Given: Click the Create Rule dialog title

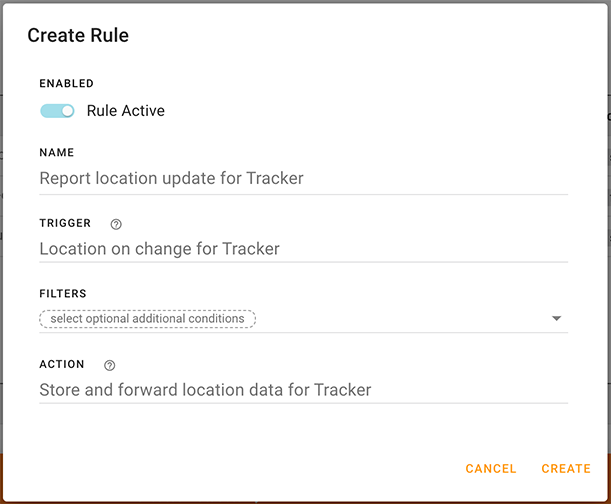Looking at the screenshot, I should coord(78,36).
